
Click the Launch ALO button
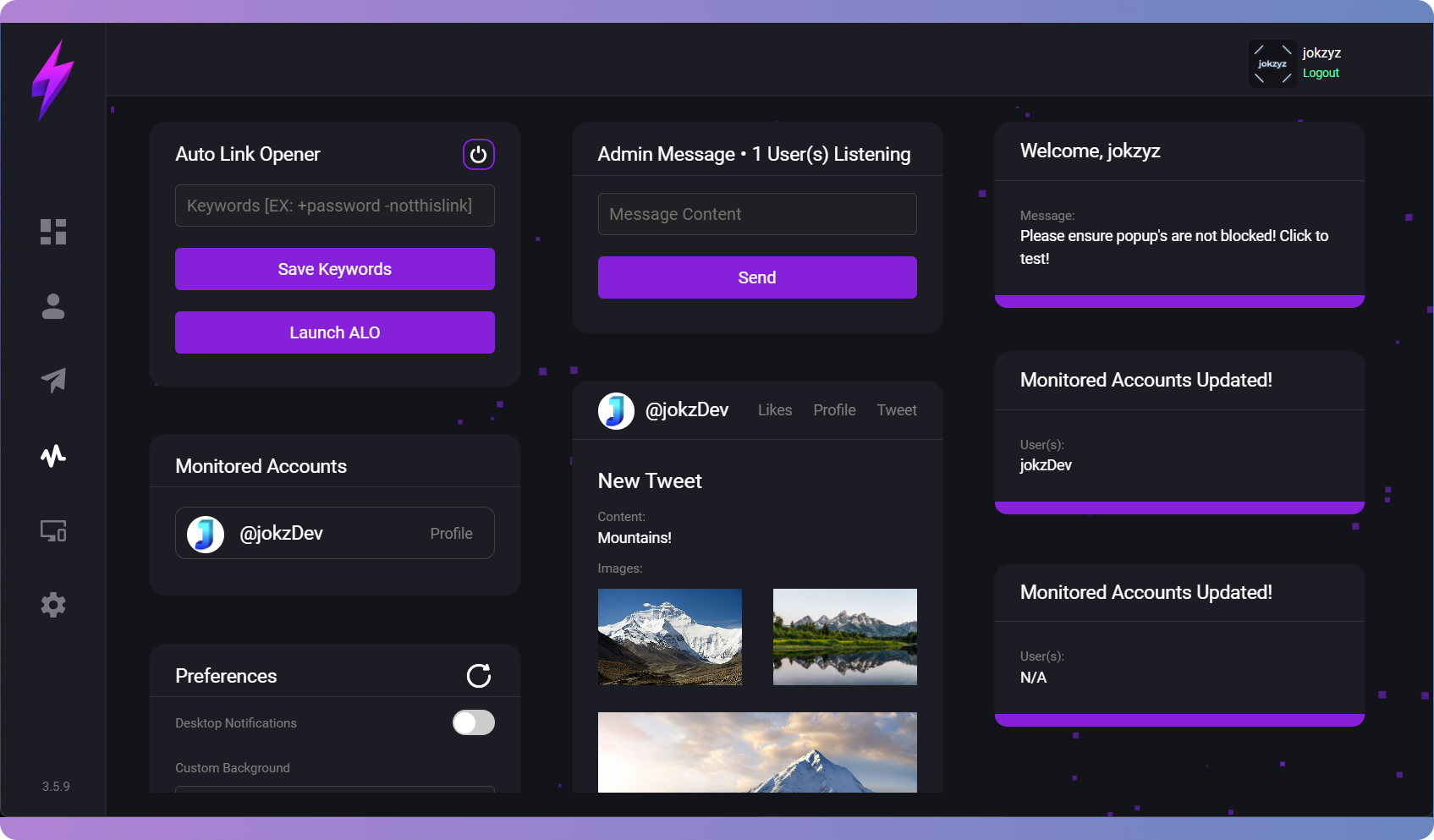tap(334, 332)
